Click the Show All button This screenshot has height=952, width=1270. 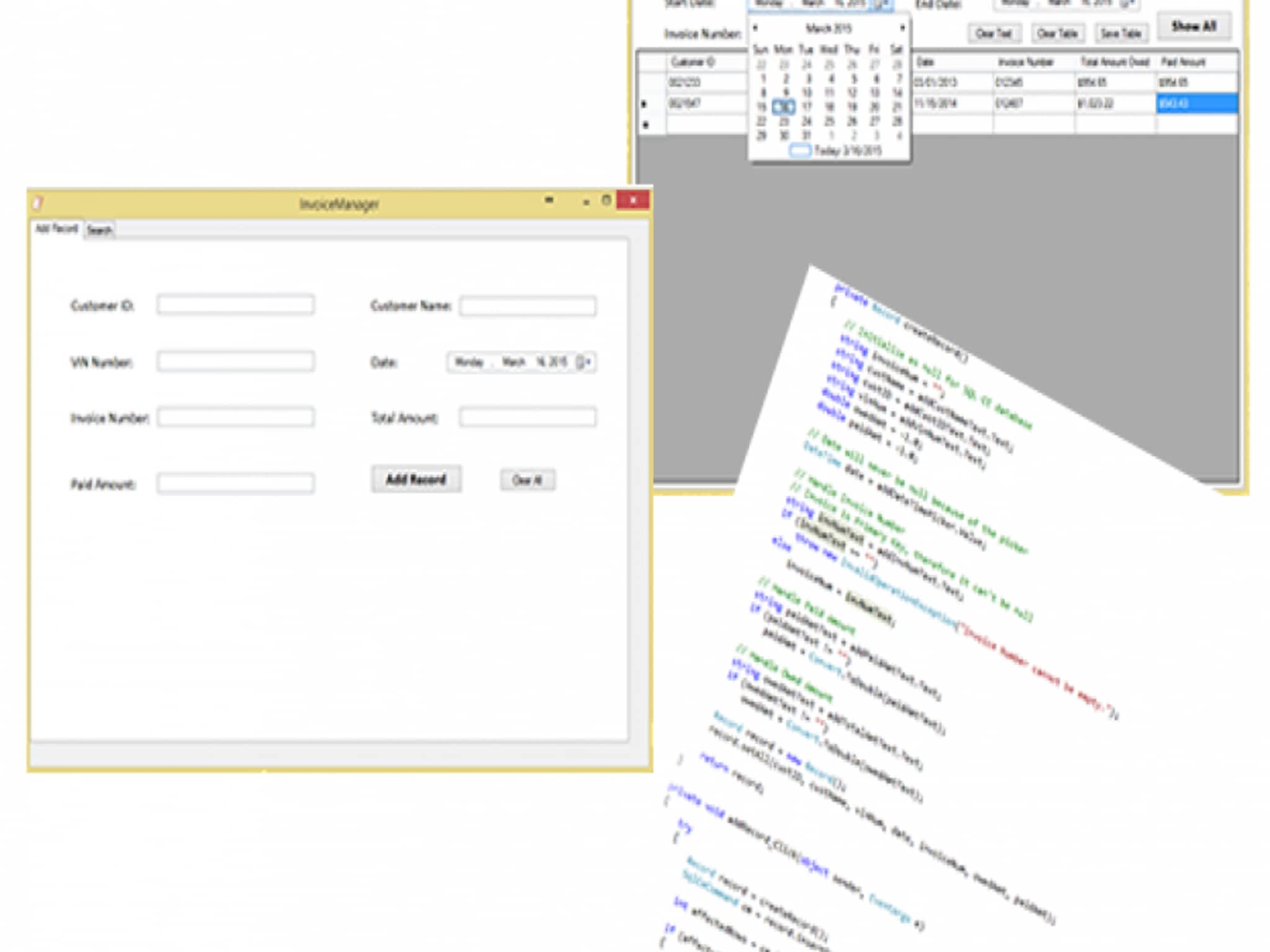click(x=1193, y=27)
